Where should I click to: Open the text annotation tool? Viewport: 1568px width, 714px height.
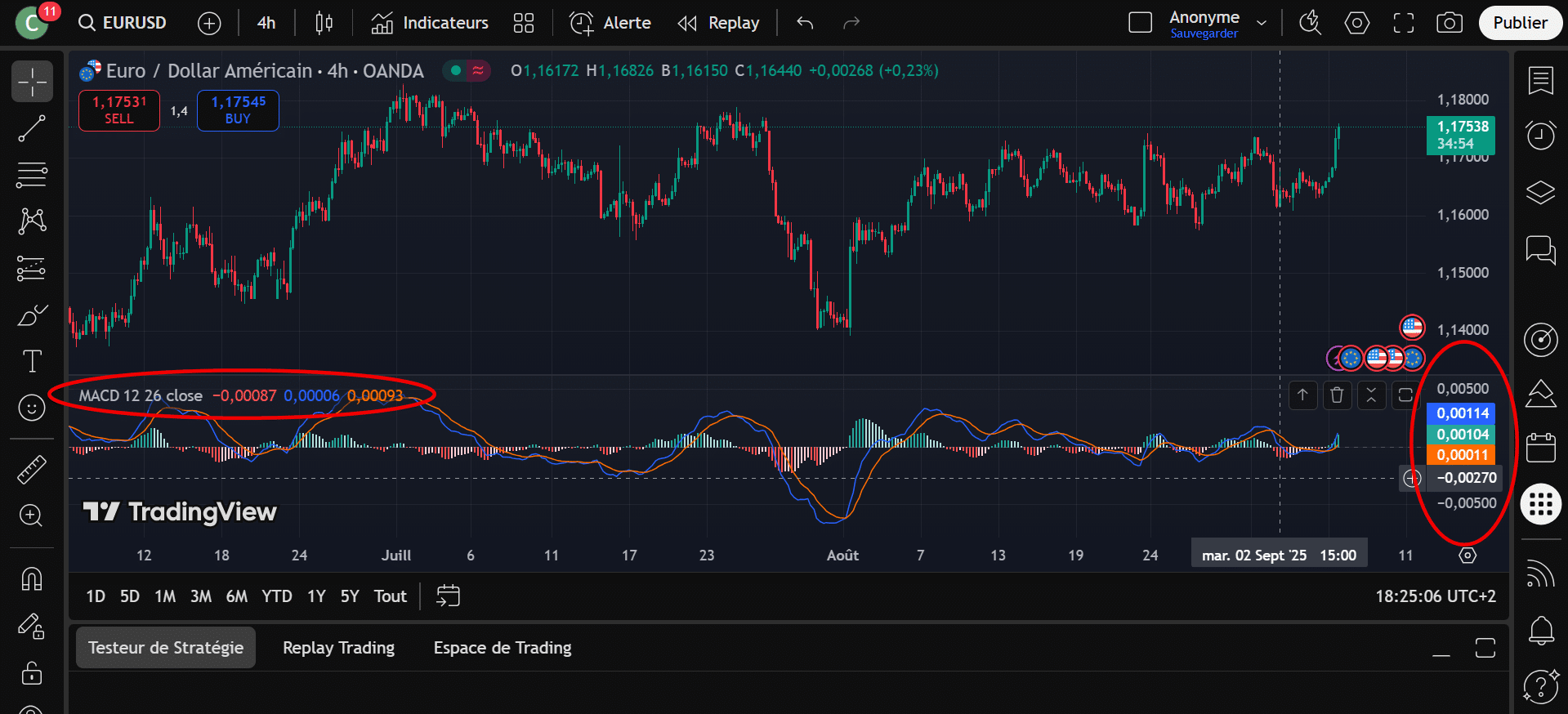[x=32, y=361]
